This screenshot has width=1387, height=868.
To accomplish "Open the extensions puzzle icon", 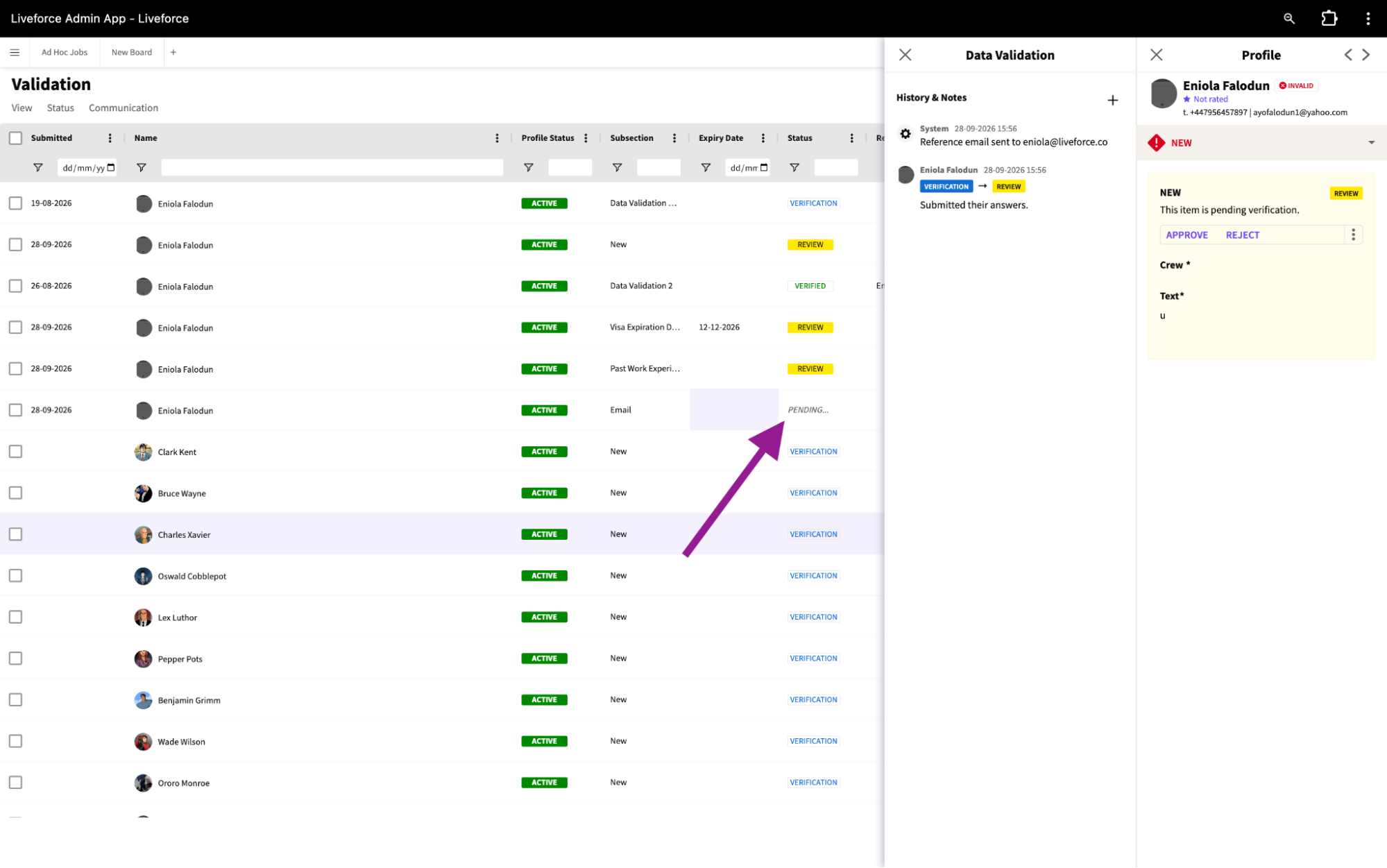I will [1329, 19].
